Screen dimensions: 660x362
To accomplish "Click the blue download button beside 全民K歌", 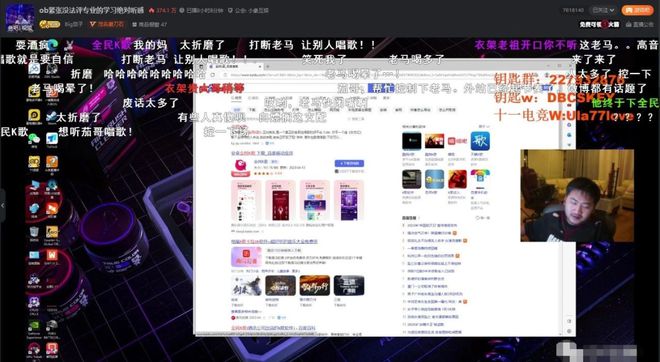I will (349, 163).
